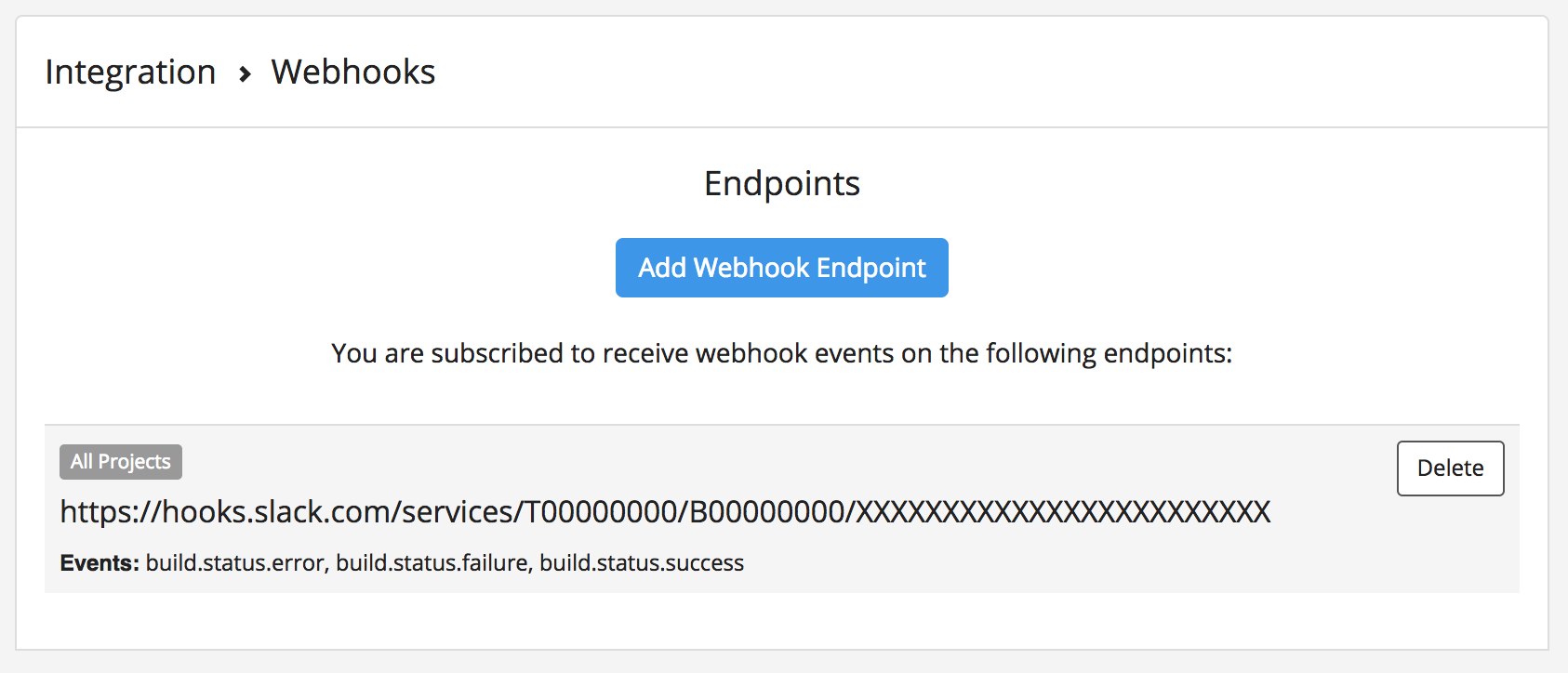Click the bold Events label

coord(100,563)
